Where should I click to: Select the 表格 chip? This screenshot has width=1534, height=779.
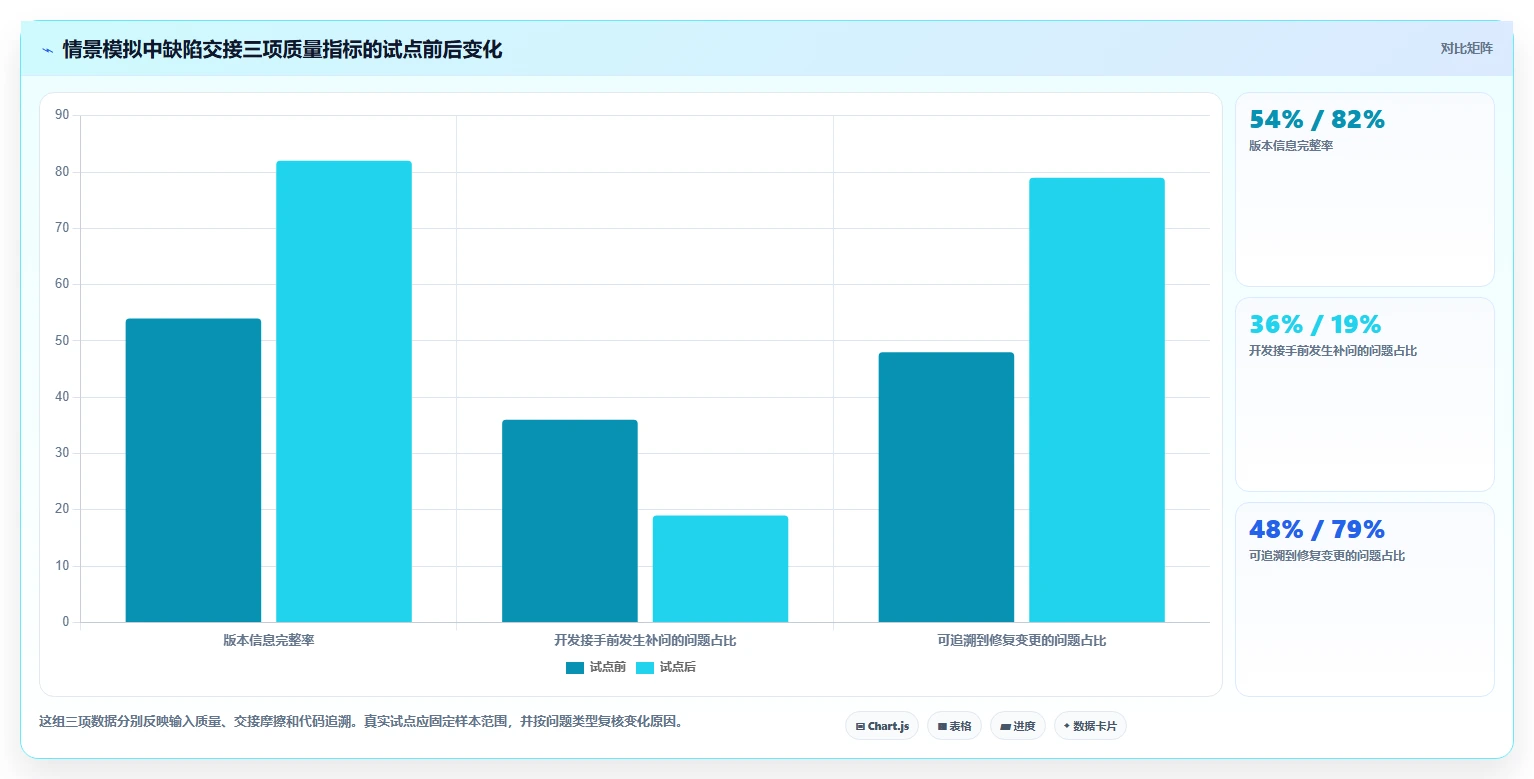[954, 726]
